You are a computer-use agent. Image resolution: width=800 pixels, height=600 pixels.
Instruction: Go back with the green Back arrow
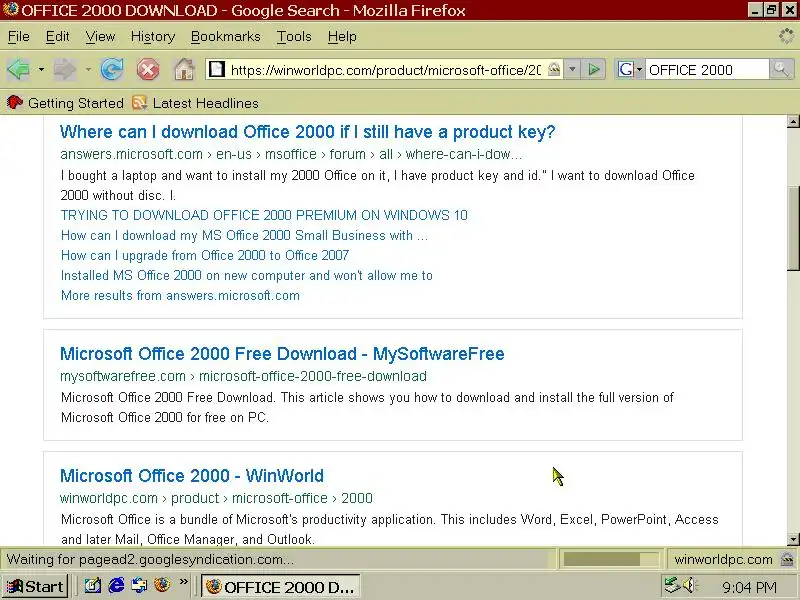pos(18,69)
